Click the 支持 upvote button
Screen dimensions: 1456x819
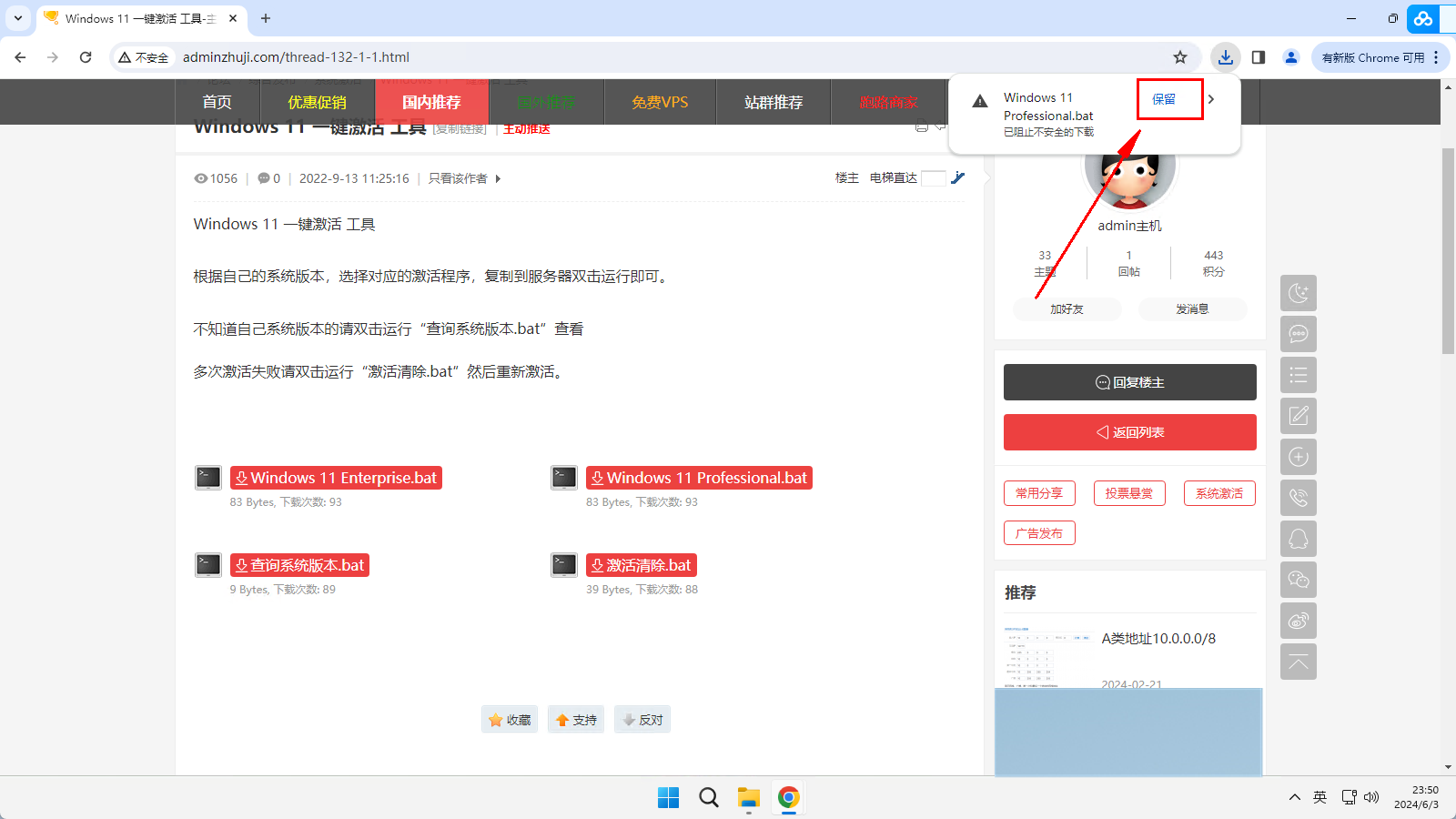pos(576,719)
